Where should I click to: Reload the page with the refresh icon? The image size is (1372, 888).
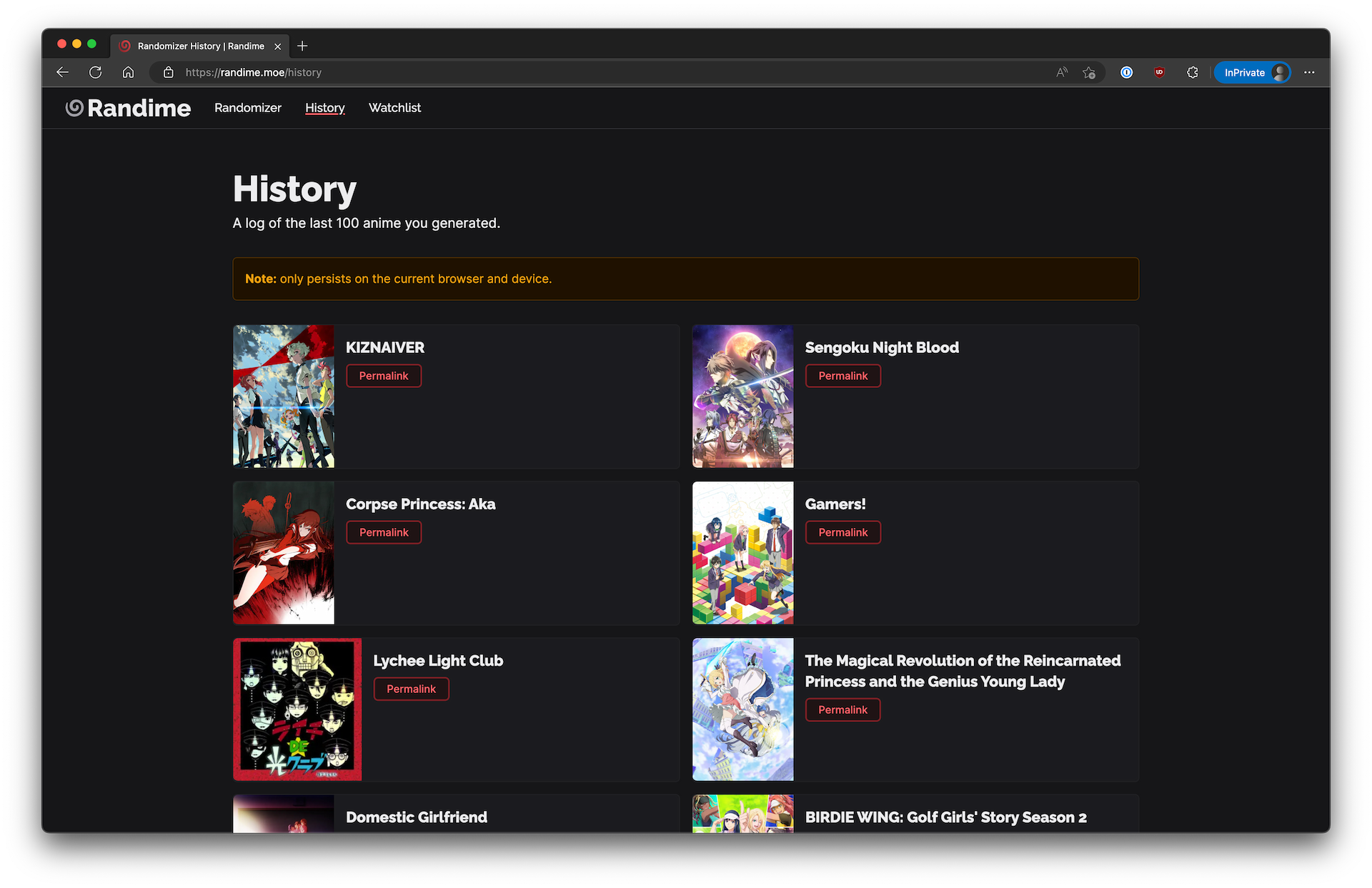click(95, 72)
